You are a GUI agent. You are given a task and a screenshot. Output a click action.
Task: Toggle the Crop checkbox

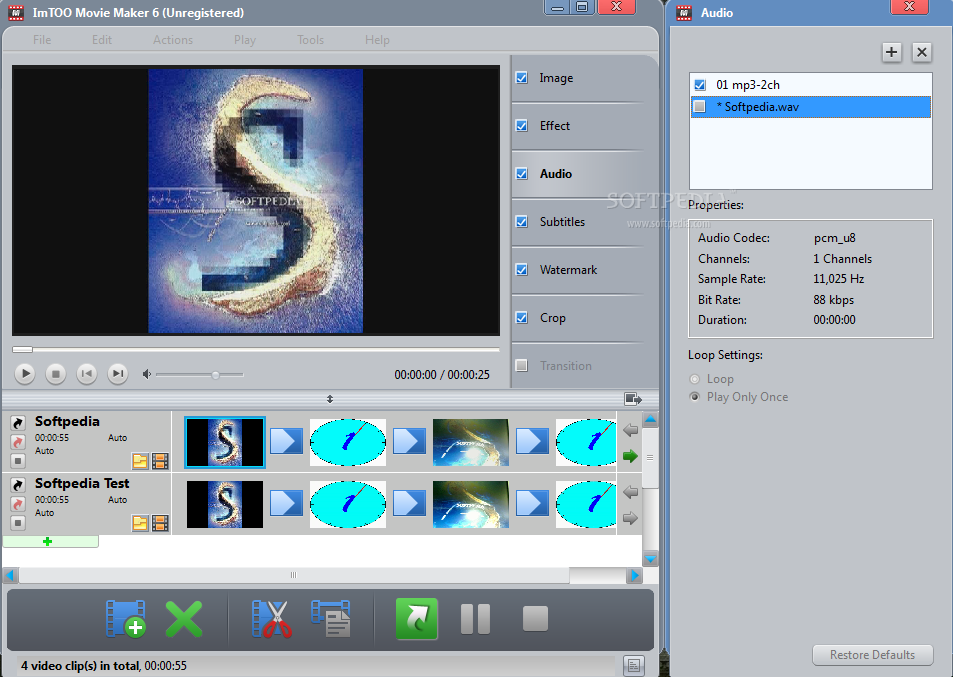(x=521, y=318)
